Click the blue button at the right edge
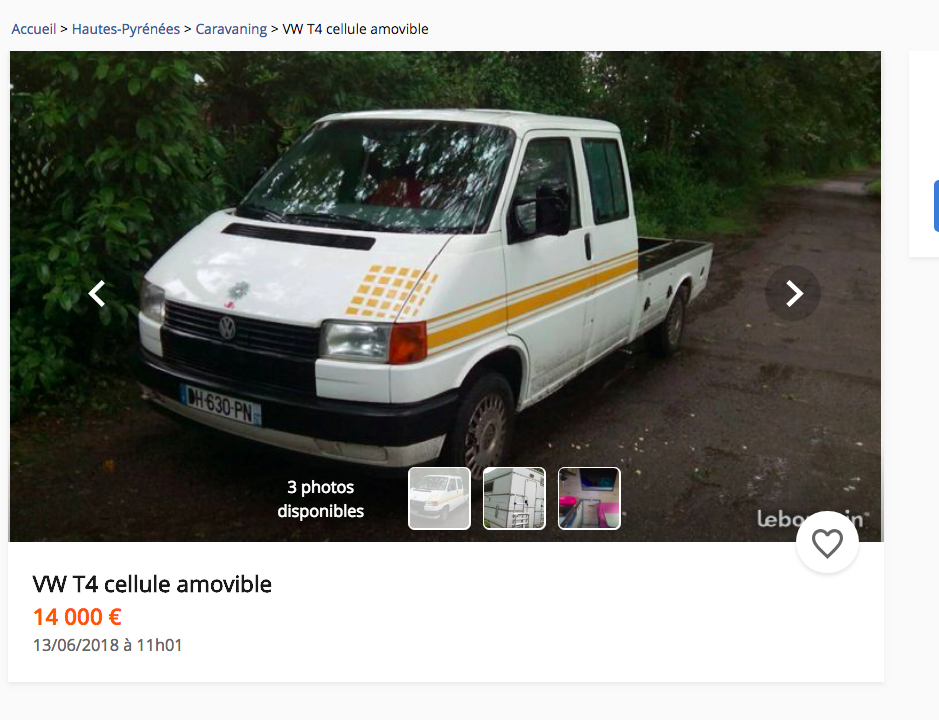This screenshot has height=720, width=939. tap(936, 206)
